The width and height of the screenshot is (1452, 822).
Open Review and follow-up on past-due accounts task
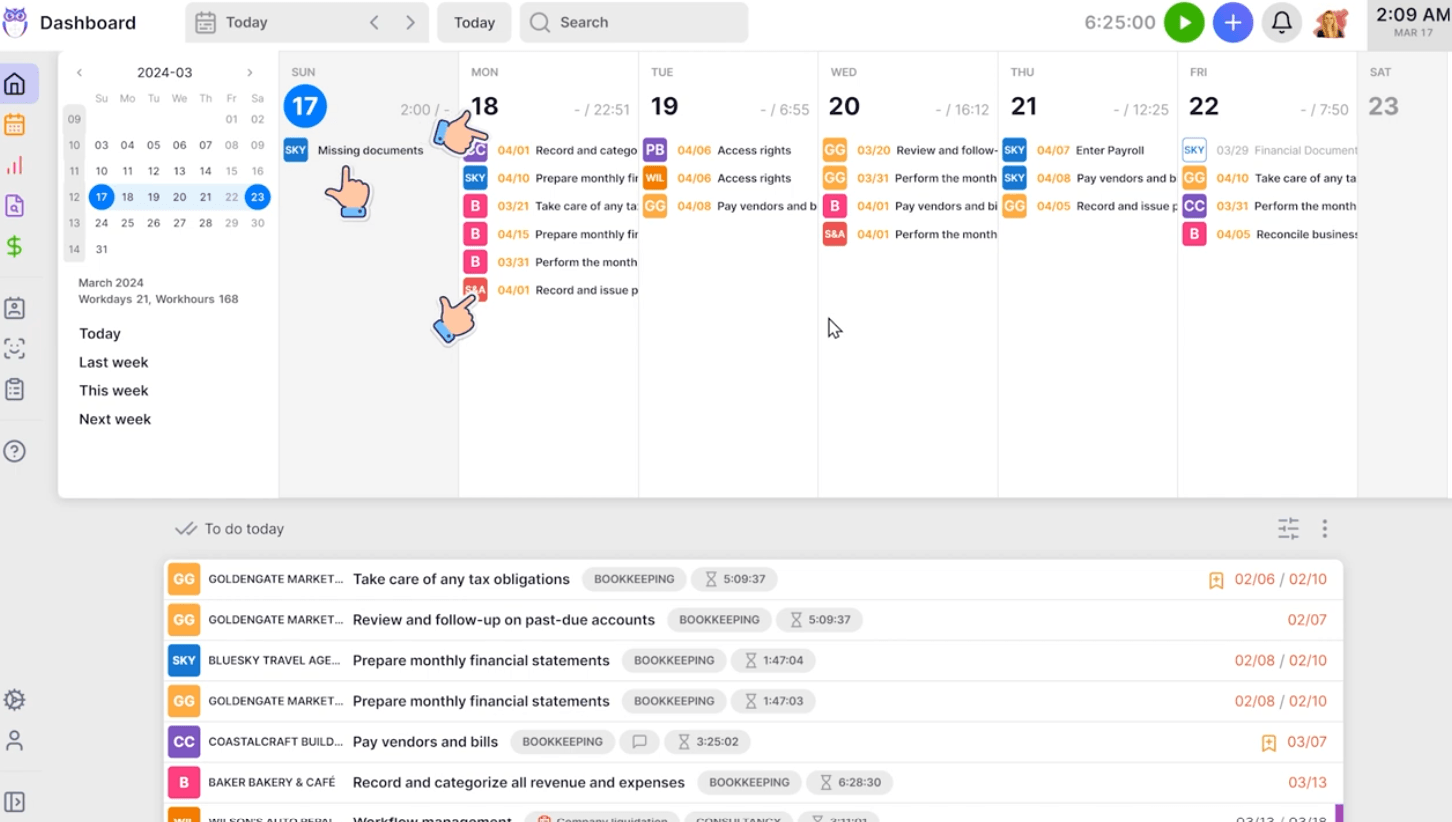[504, 620]
